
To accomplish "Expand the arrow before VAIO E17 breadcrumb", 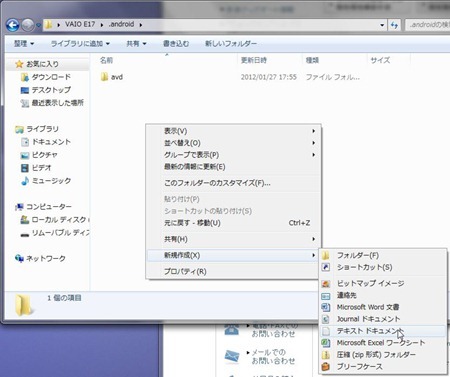I will [x=58, y=25].
